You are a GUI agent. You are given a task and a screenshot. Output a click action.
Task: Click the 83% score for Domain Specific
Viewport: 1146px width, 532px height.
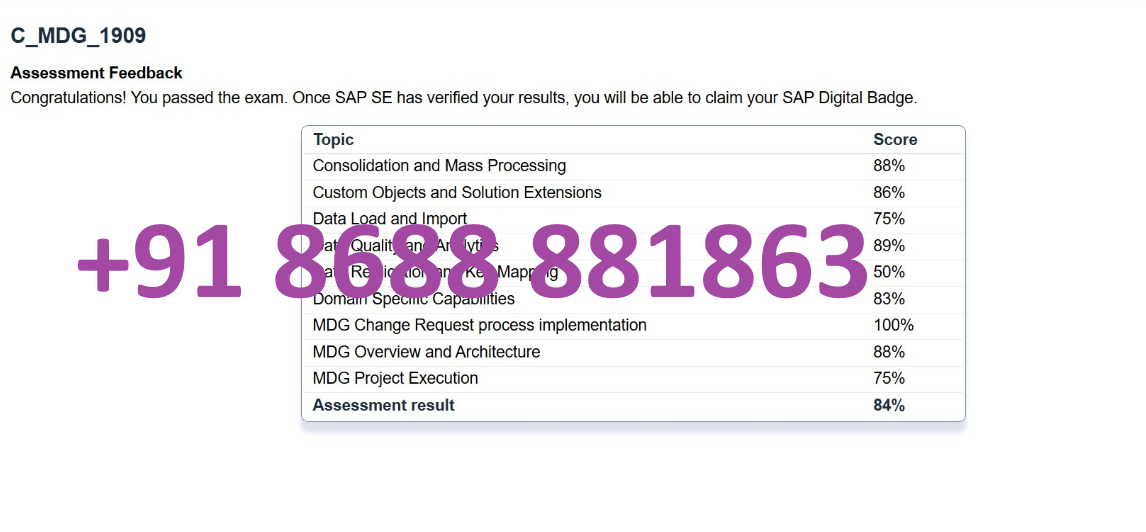point(889,299)
